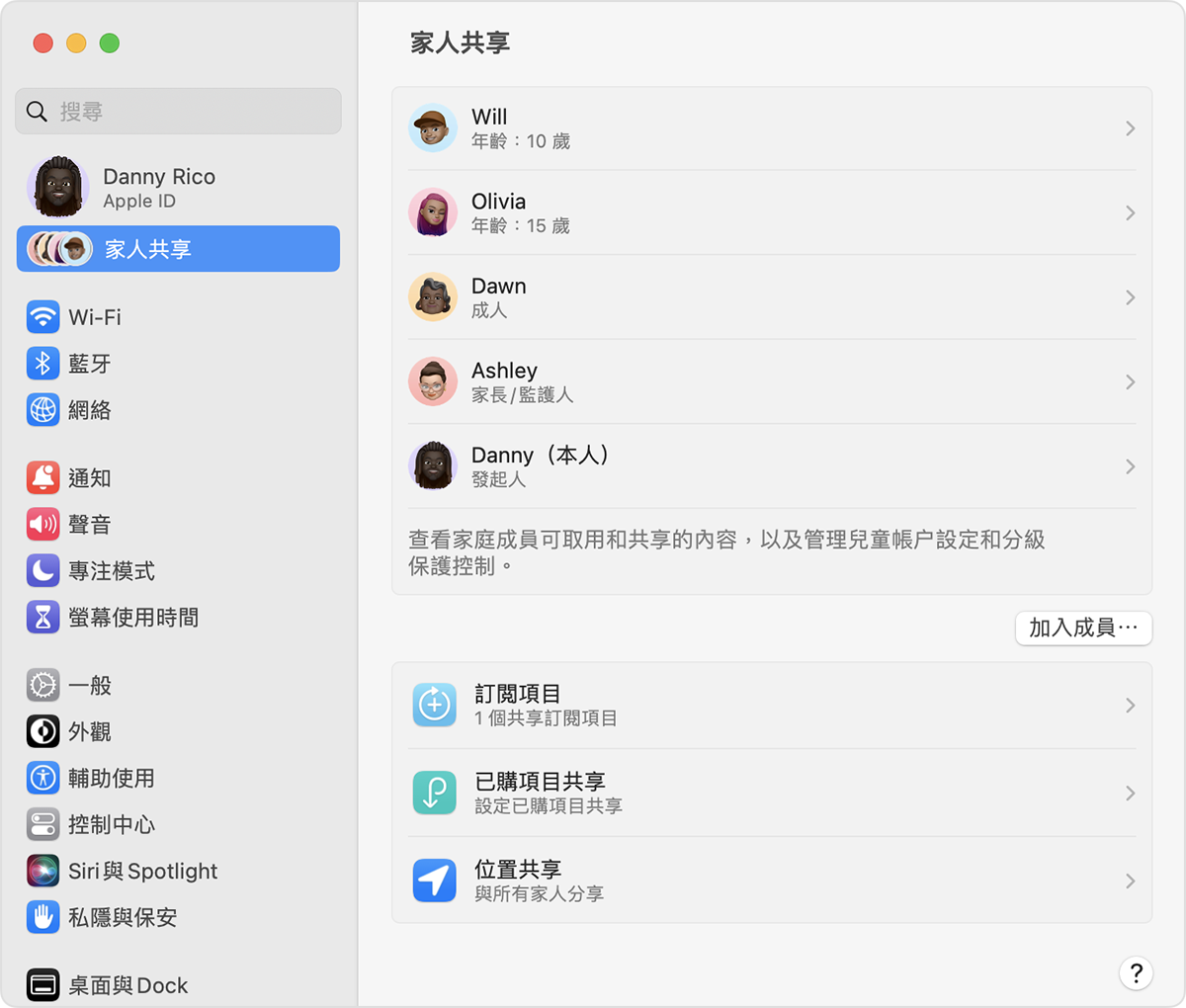Expand the 已購項目共享 purchase sharing row
Image resolution: width=1186 pixels, height=1008 pixels.
pyautogui.click(x=1131, y=793)
